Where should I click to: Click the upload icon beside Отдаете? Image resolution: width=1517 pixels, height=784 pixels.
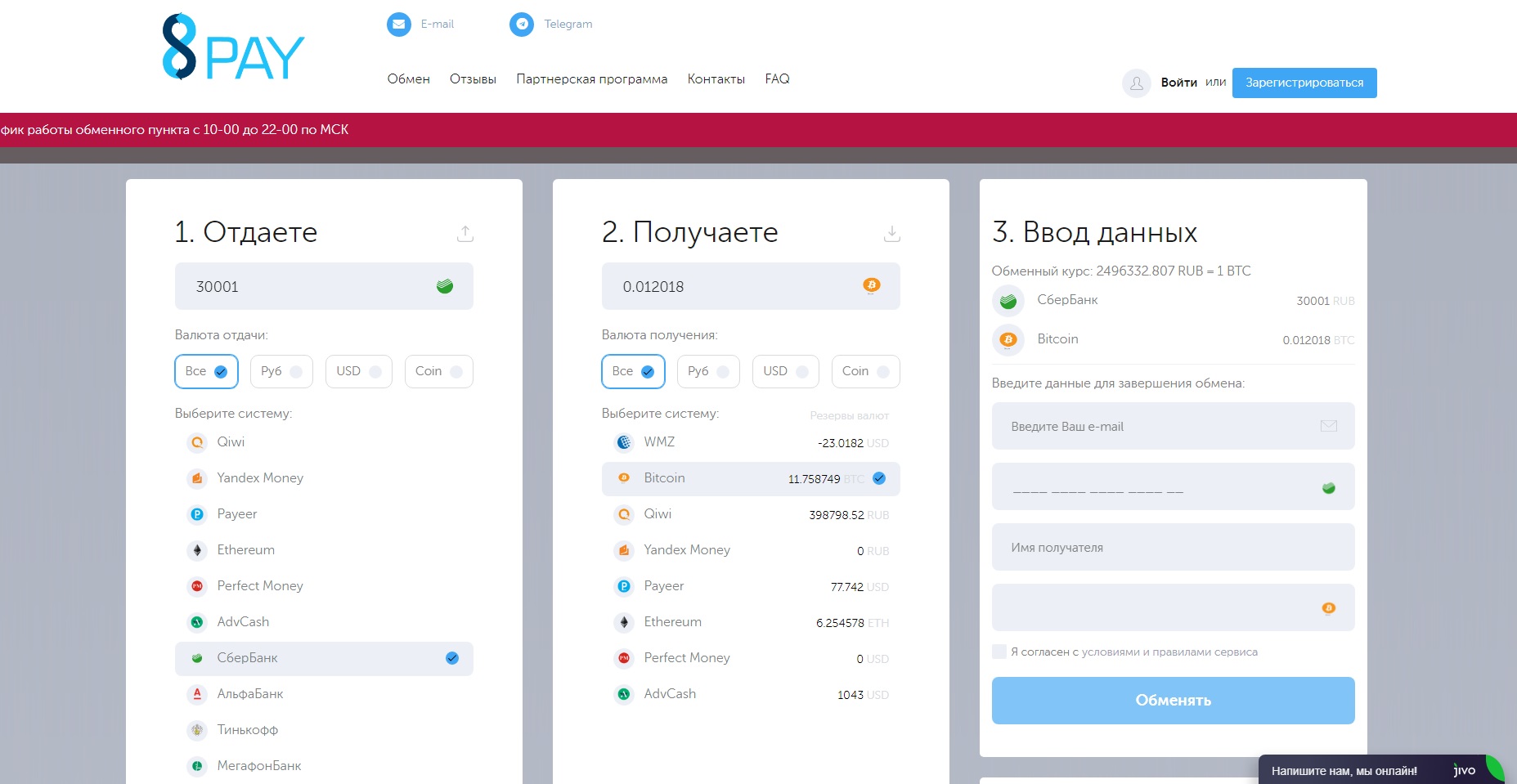click(x=465, y=234)
